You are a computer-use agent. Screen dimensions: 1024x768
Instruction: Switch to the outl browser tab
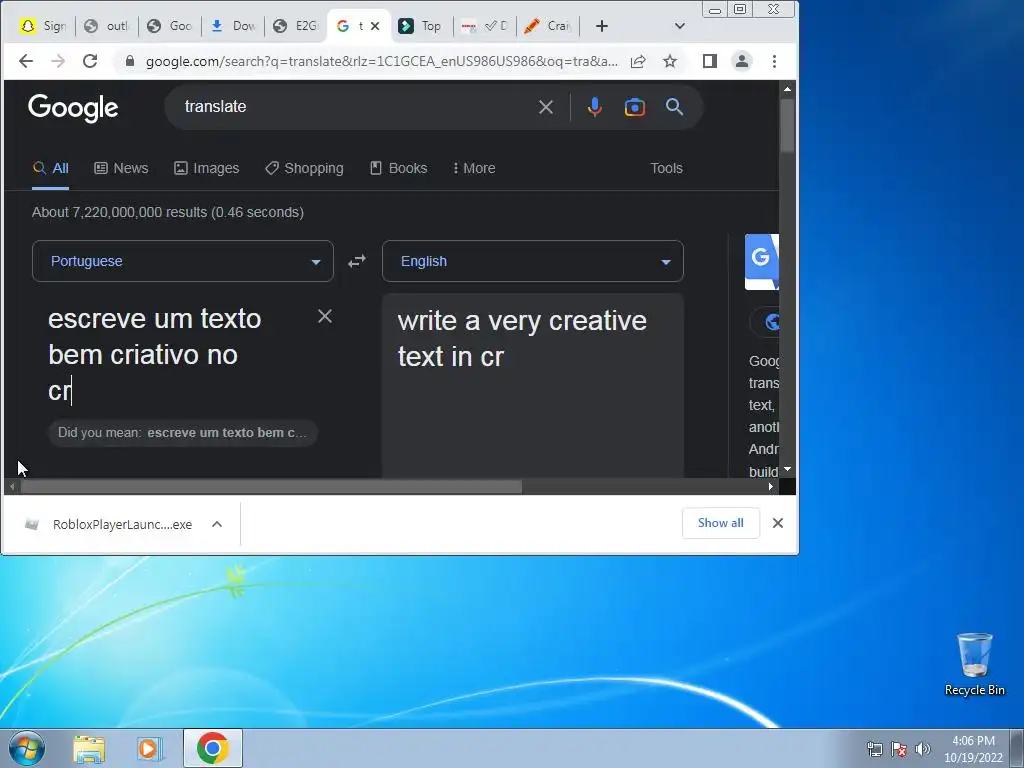107,26
